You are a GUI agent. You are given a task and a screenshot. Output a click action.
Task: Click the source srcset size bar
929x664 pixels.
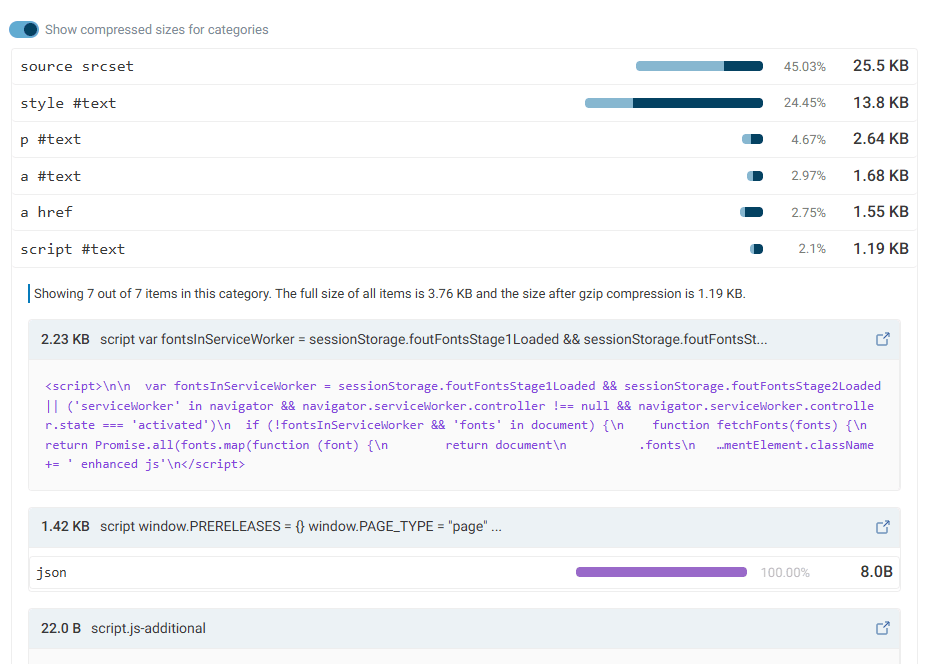[x=699, y=67]
